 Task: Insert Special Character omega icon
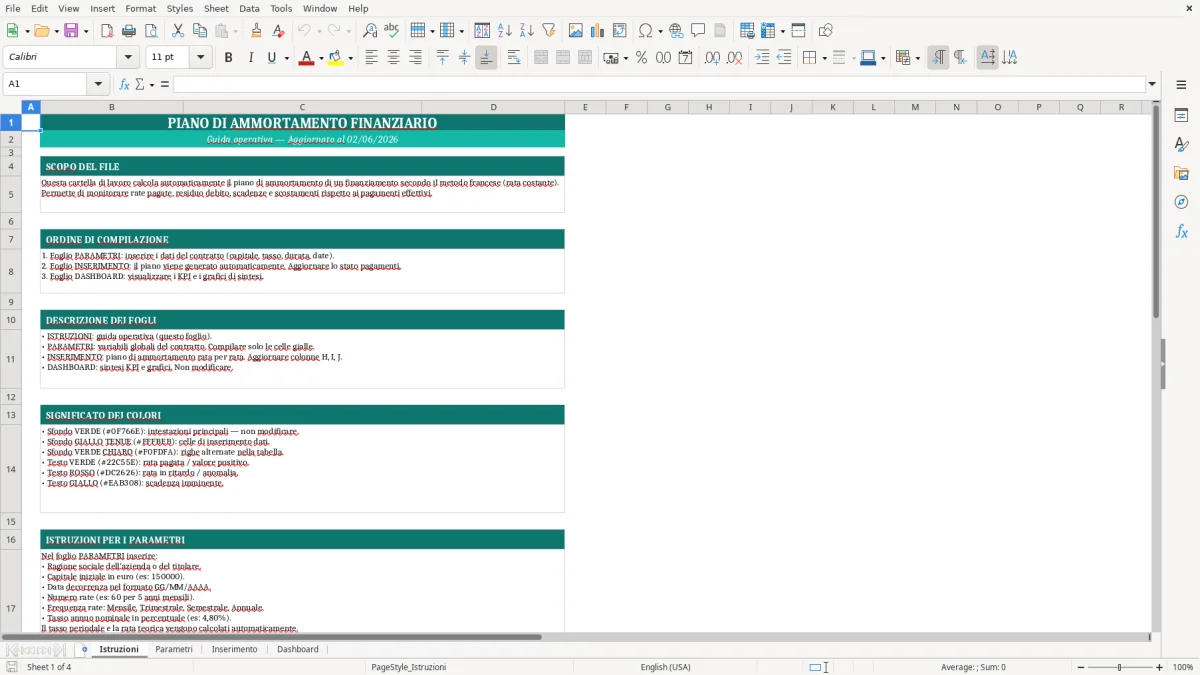[x=646, y=30]
